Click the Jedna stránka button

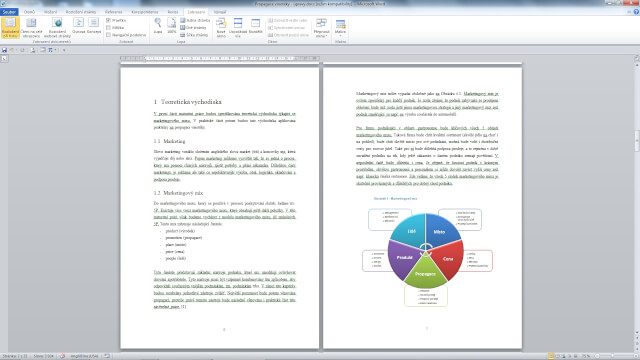point(195,20)
